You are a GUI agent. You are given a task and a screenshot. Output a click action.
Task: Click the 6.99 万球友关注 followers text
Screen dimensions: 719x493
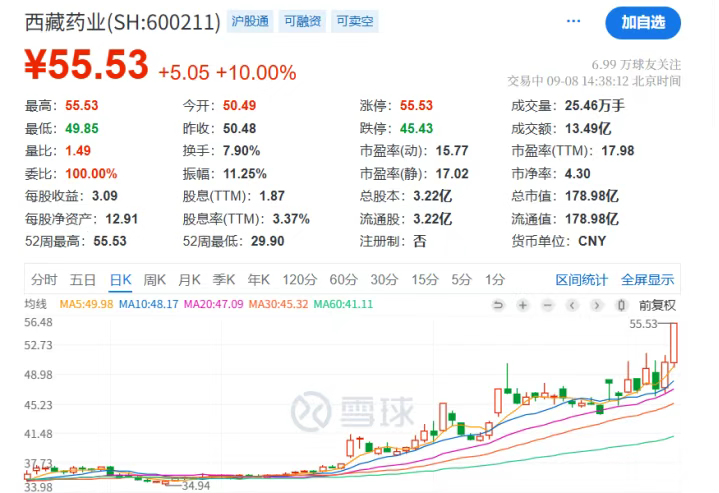pyautogui.click(x=636, y=65)
